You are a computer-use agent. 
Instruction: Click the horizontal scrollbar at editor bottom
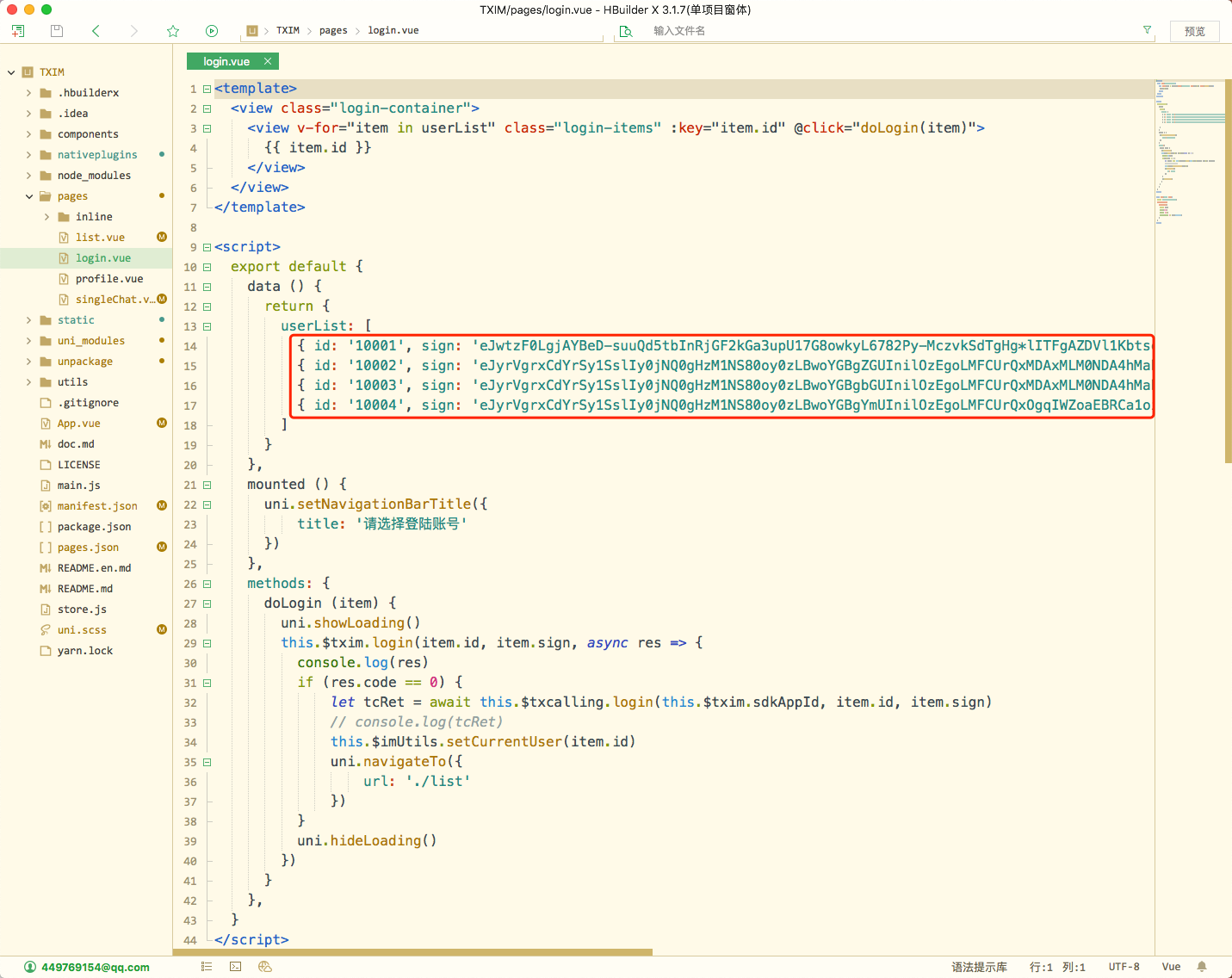412,952
